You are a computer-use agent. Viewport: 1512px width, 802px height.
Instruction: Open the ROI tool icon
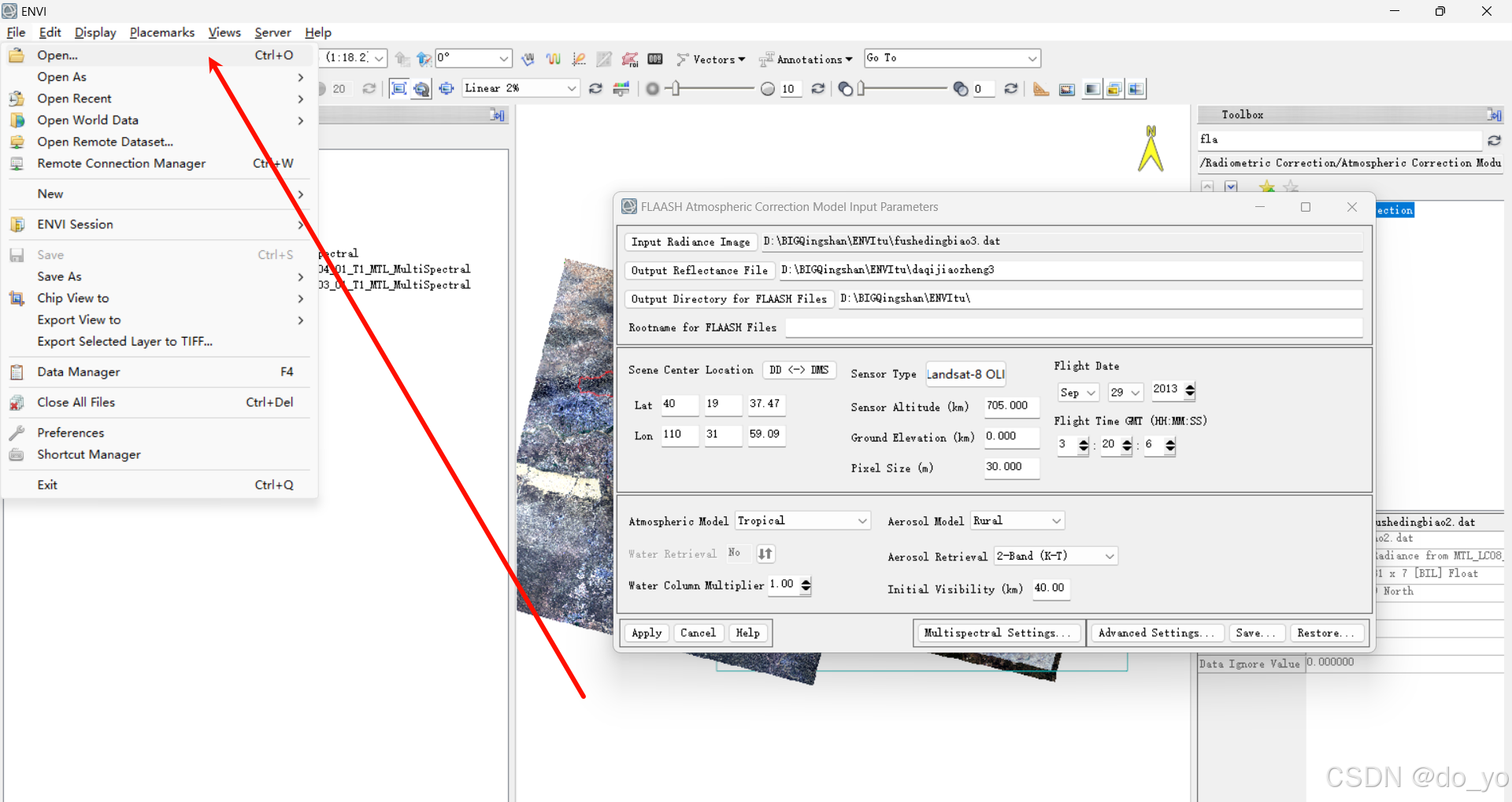tap(630, 59)
